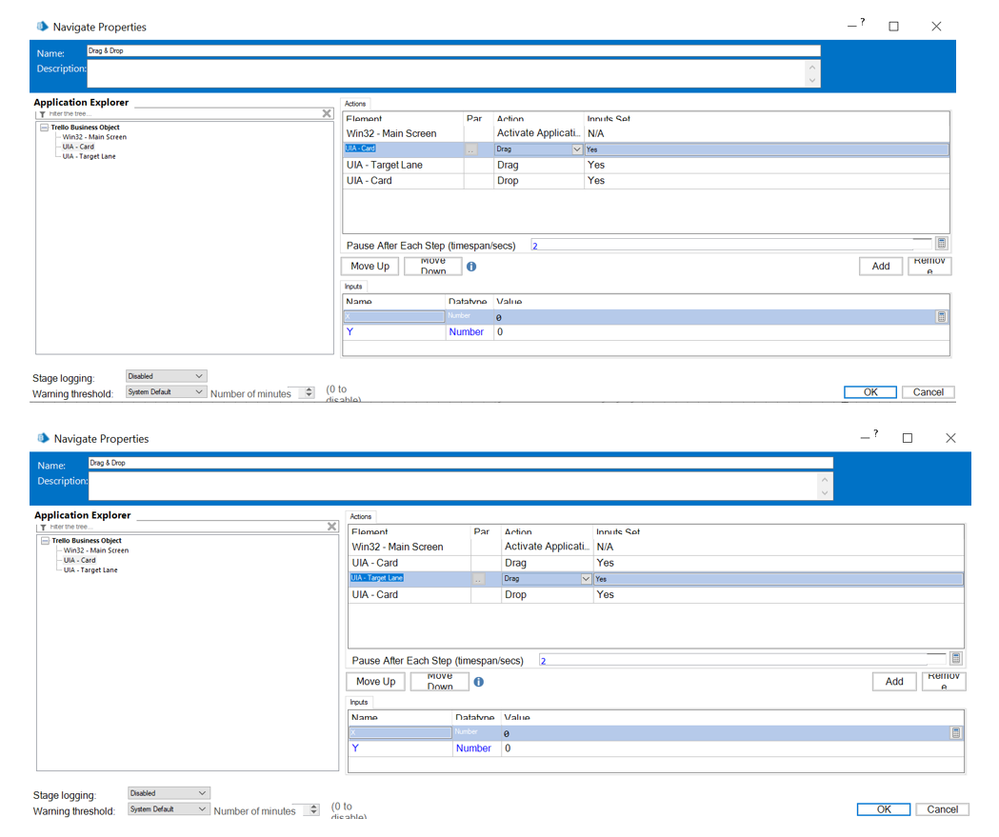This screenshot has height=837, width=999.
Task: Click Add button in bottom dialog
Action: (x=894, y=682)
